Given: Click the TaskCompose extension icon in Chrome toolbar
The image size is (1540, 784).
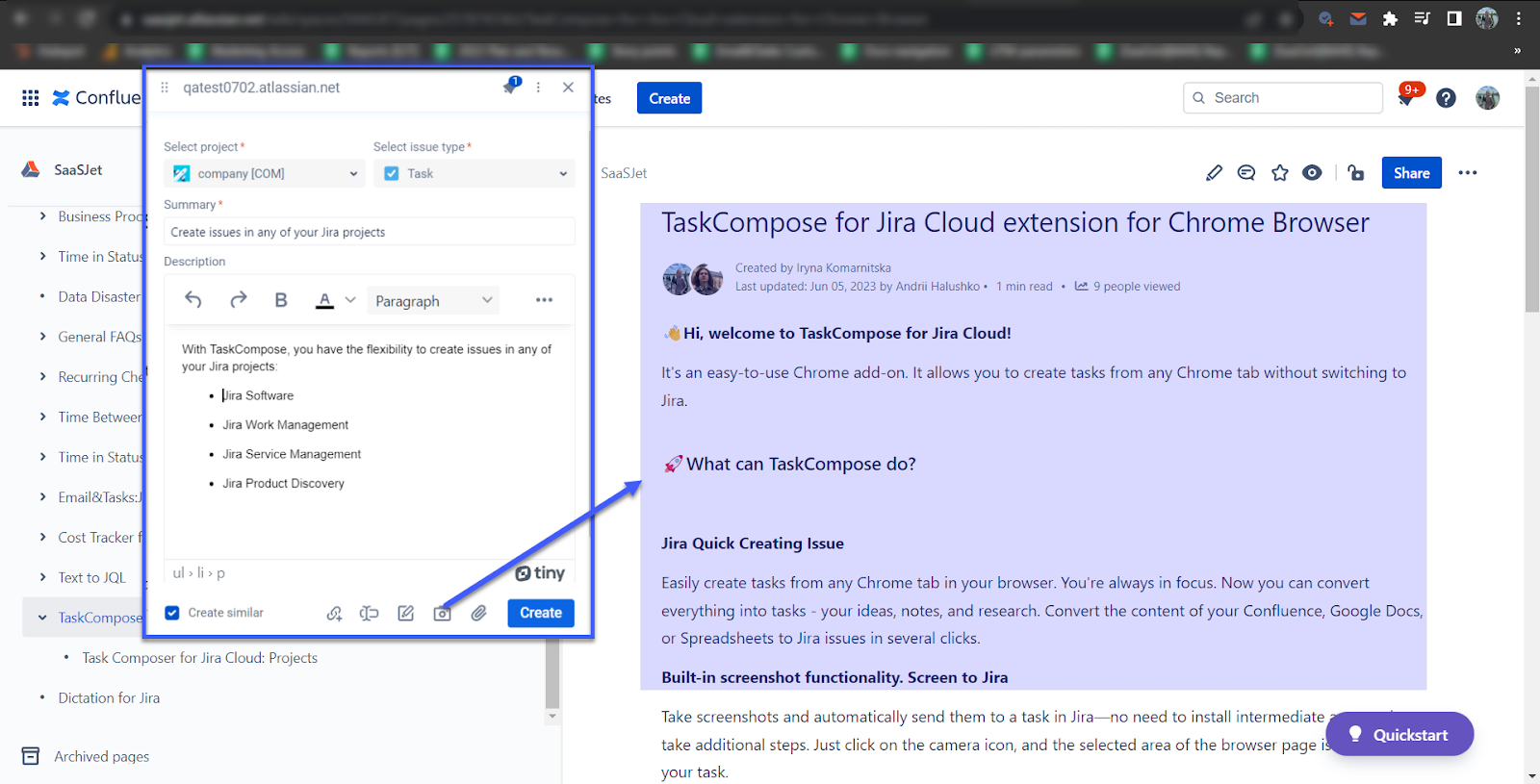Looking at the screenshot, I should tap(1325, 18).
